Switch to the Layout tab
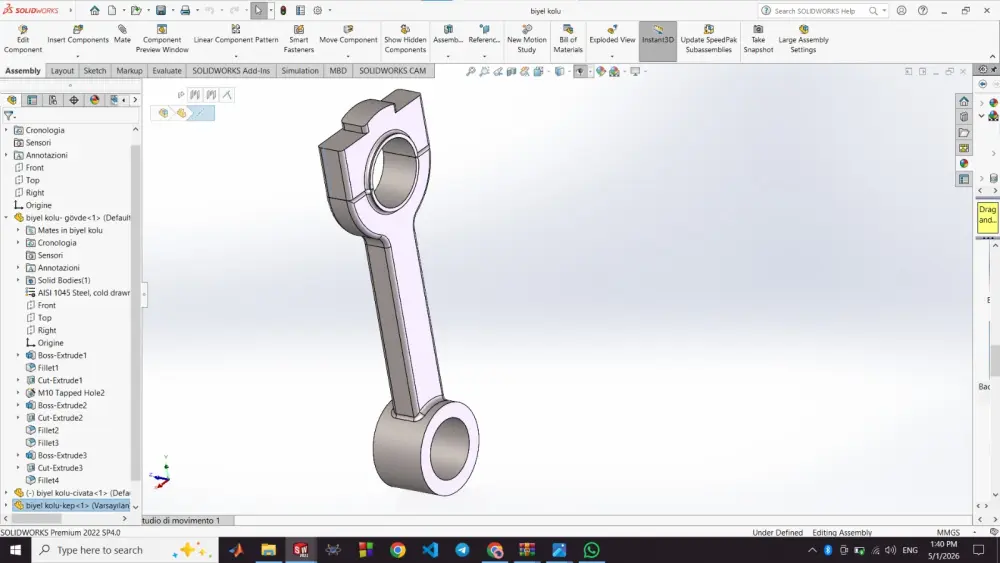This screenshot has width=1000, height=563. coord(62,71)
